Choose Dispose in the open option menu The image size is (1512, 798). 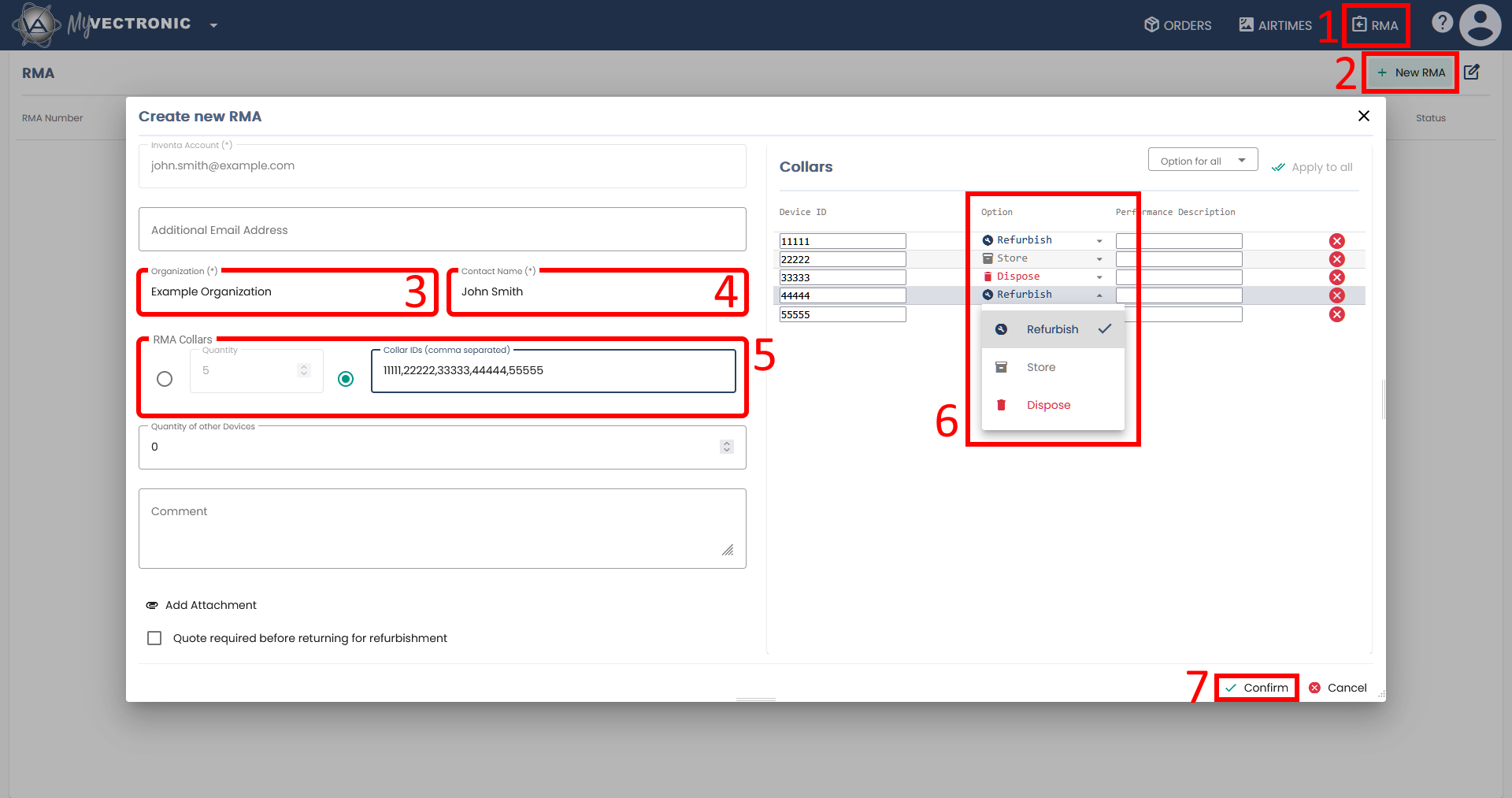(1053, 405)
